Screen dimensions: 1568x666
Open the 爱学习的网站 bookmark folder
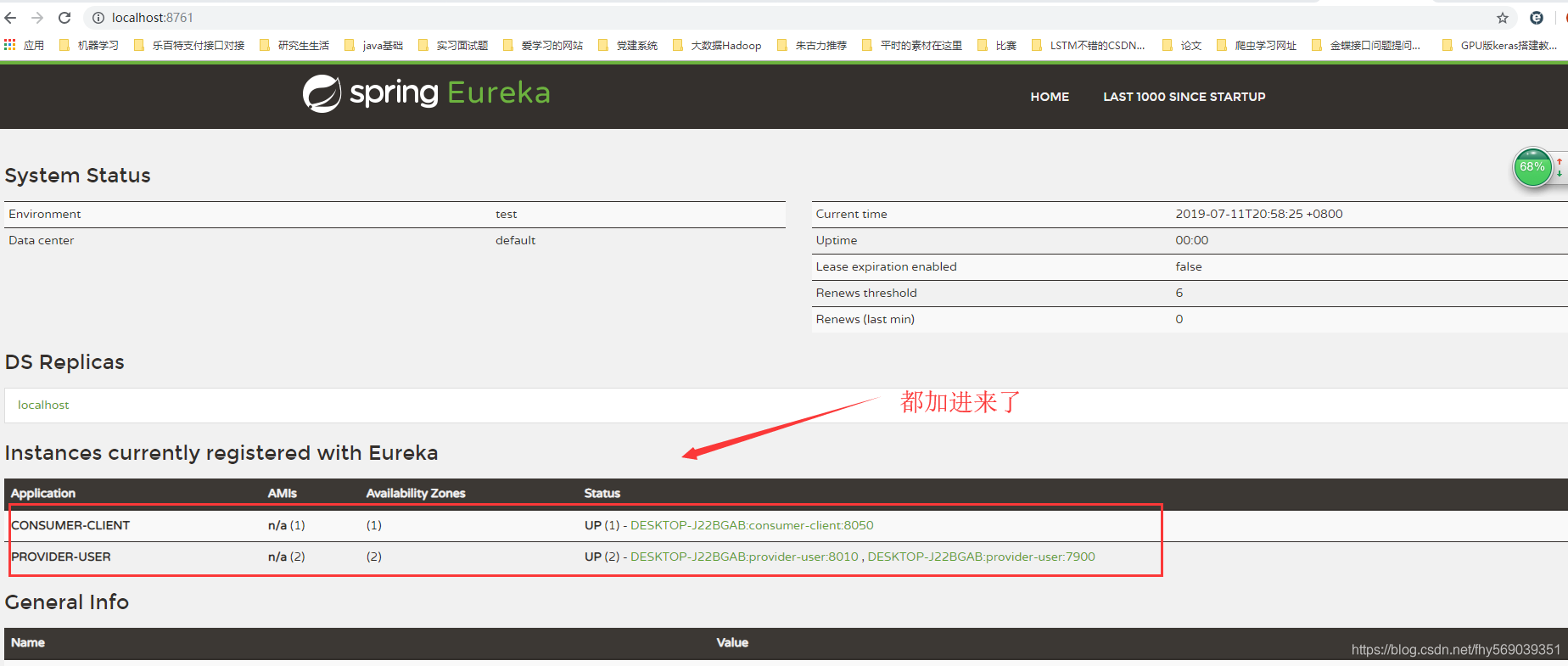(543, 45)
